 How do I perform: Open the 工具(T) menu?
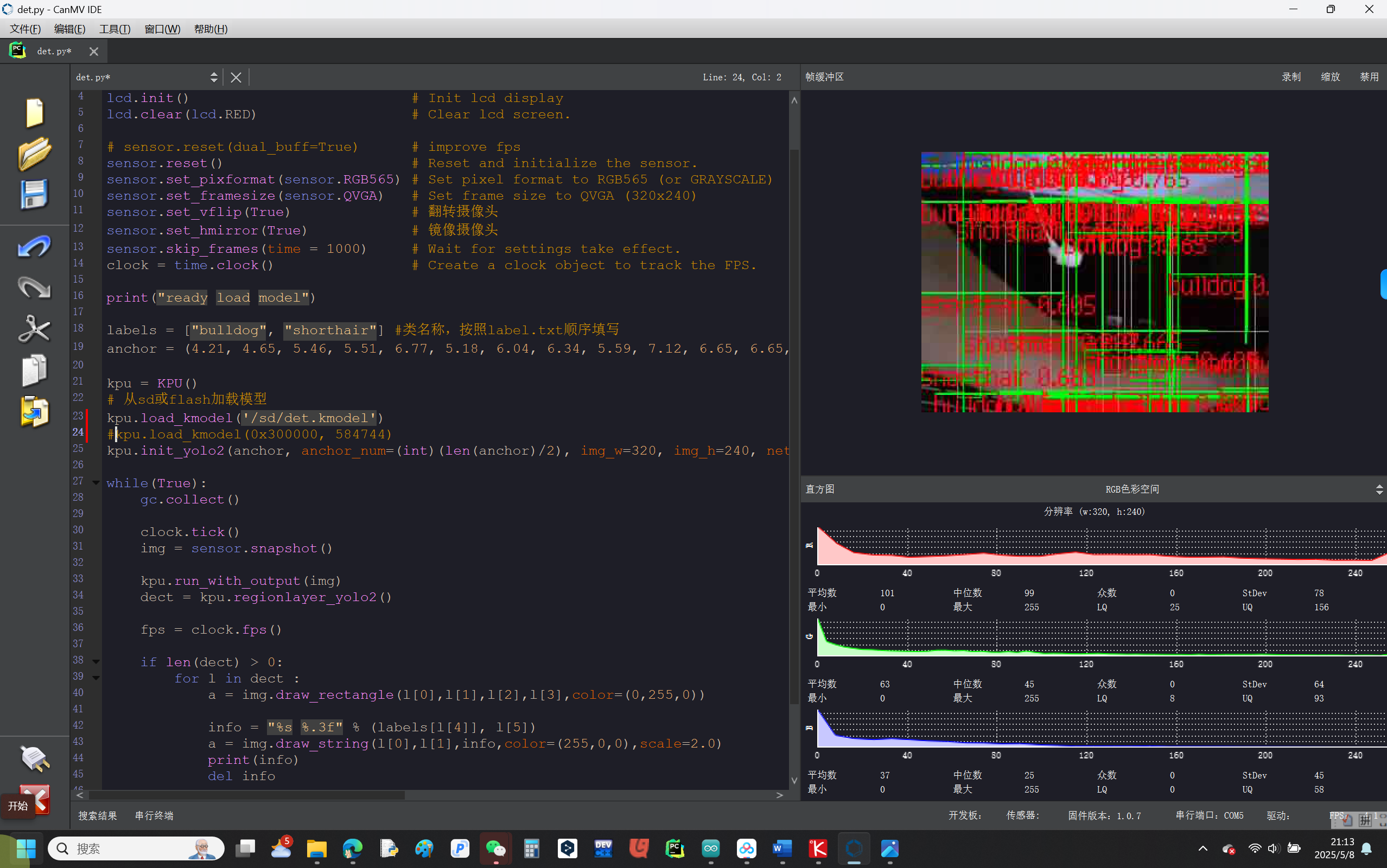[x=114, y=29]
